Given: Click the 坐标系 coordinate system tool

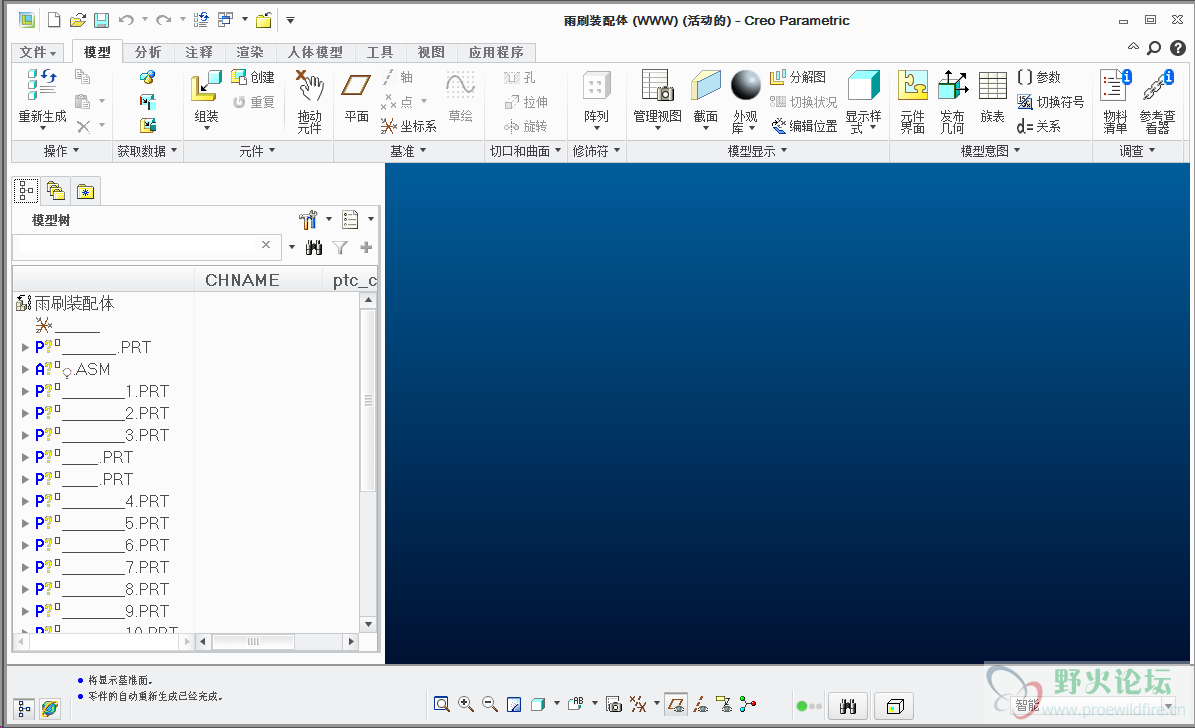Looking at the screenshot, I should 409,127.
